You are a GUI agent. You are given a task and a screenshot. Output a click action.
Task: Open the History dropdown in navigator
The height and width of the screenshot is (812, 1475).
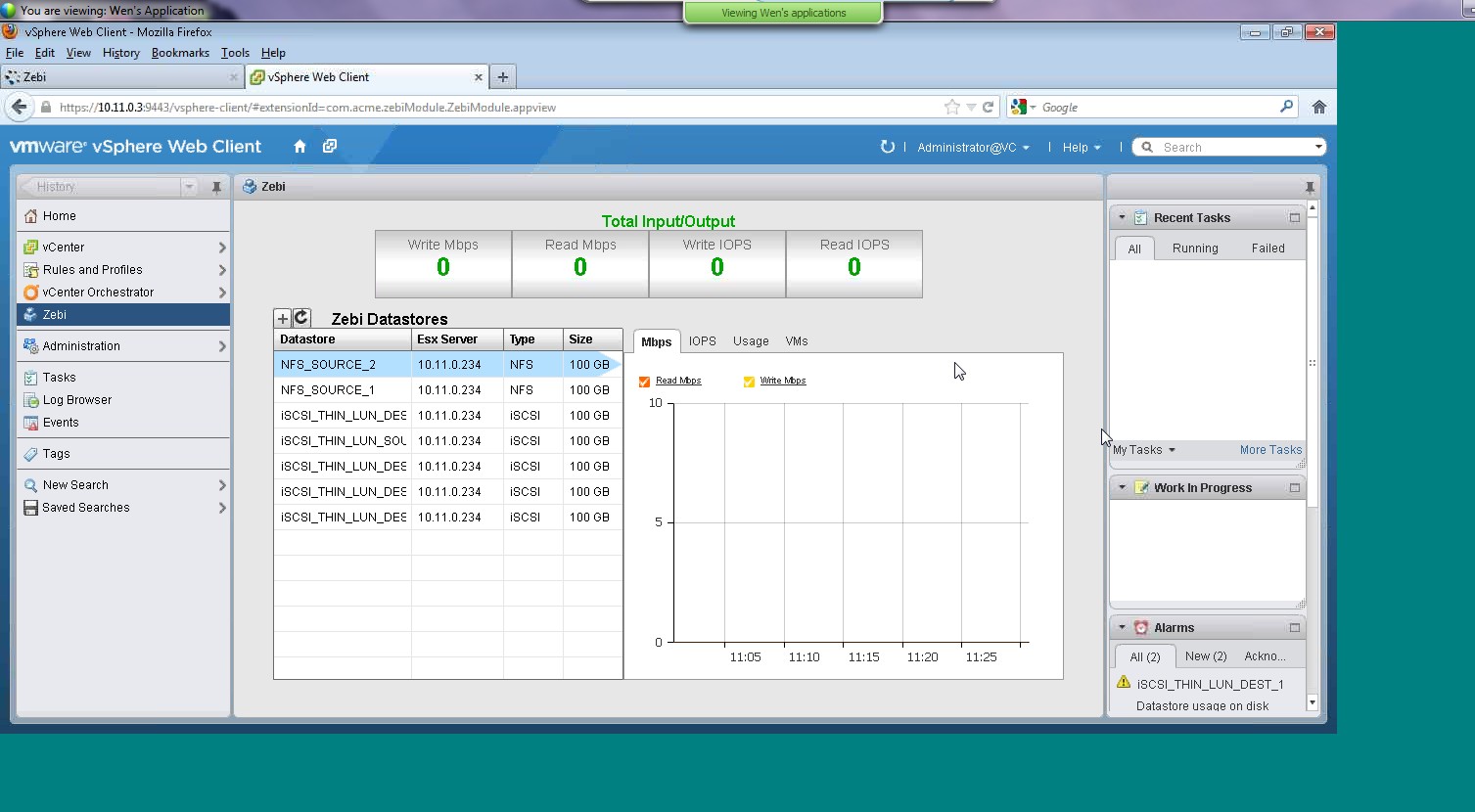(x=188, y=187)
